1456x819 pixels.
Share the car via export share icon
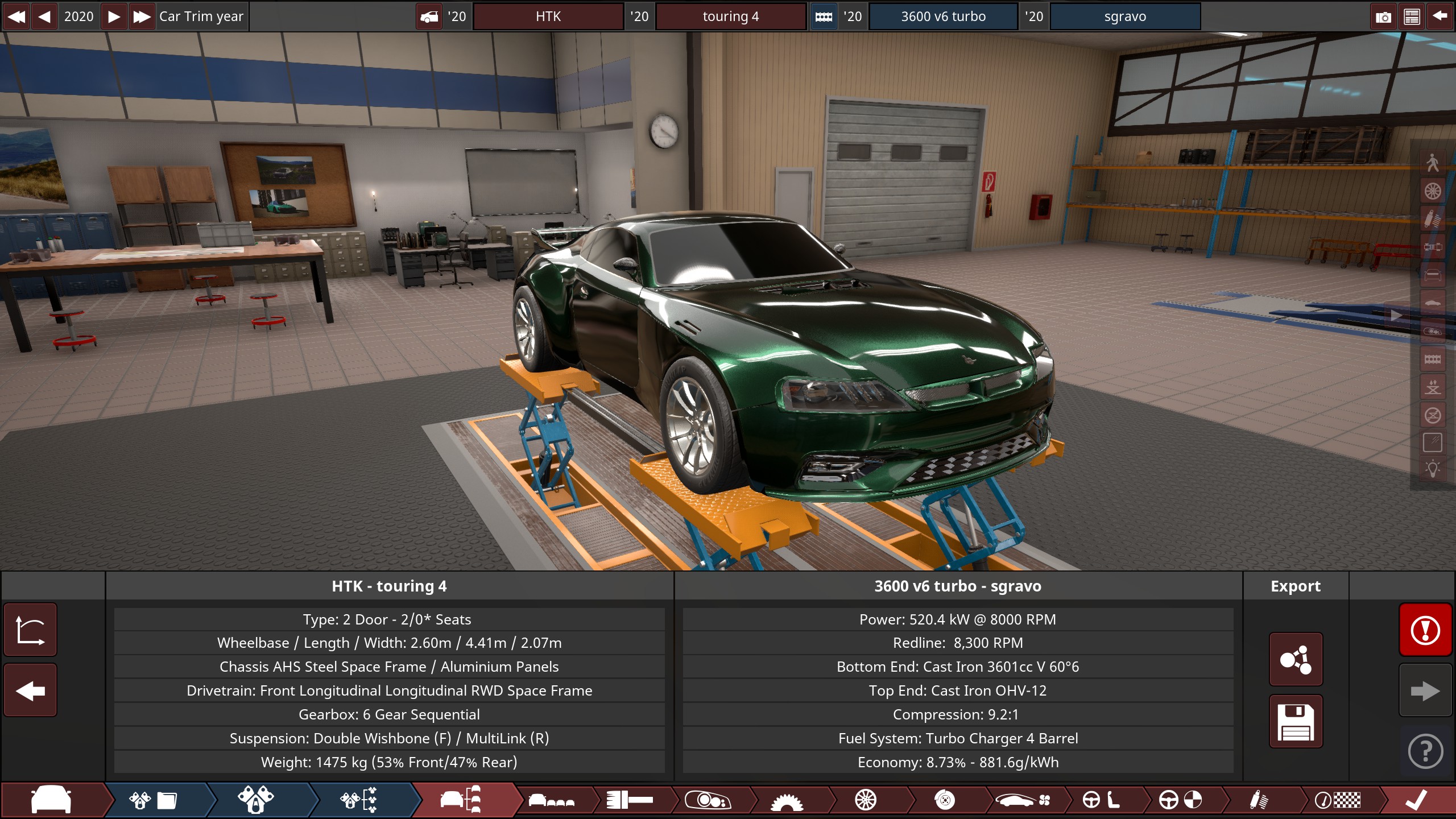(1296, 660)
